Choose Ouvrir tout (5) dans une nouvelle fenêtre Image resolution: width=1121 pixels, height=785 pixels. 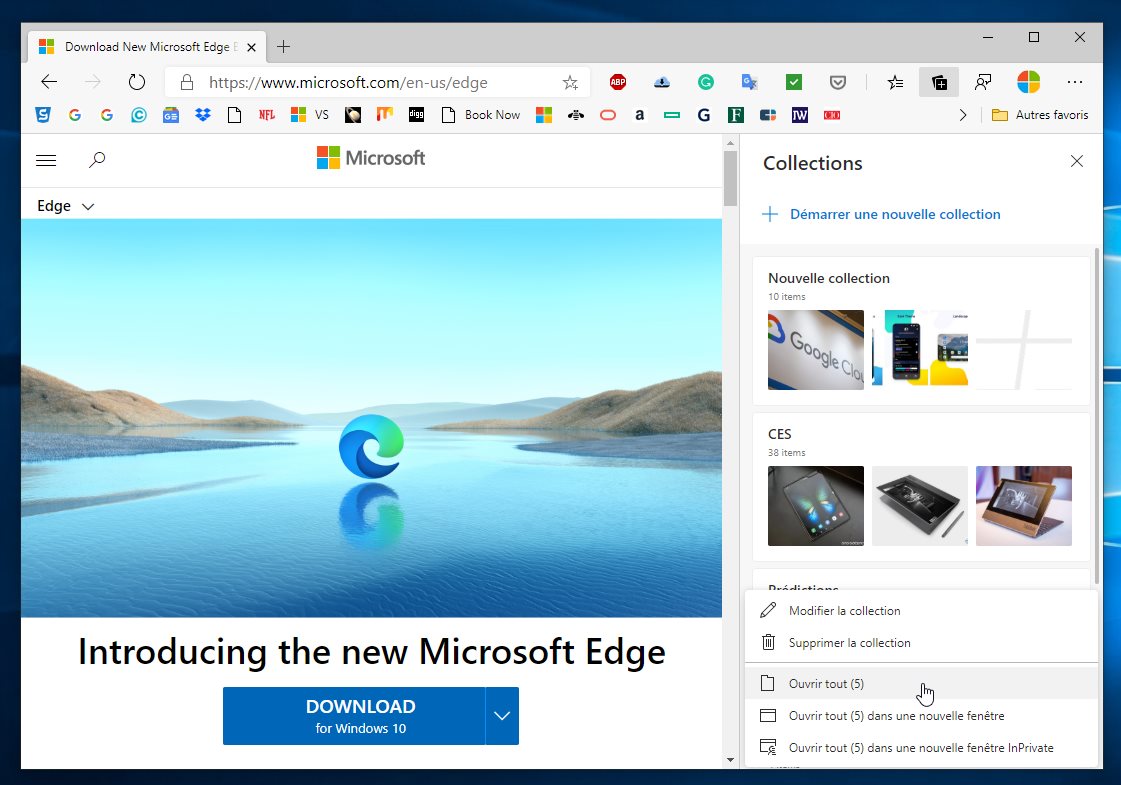tap(921, 716)
